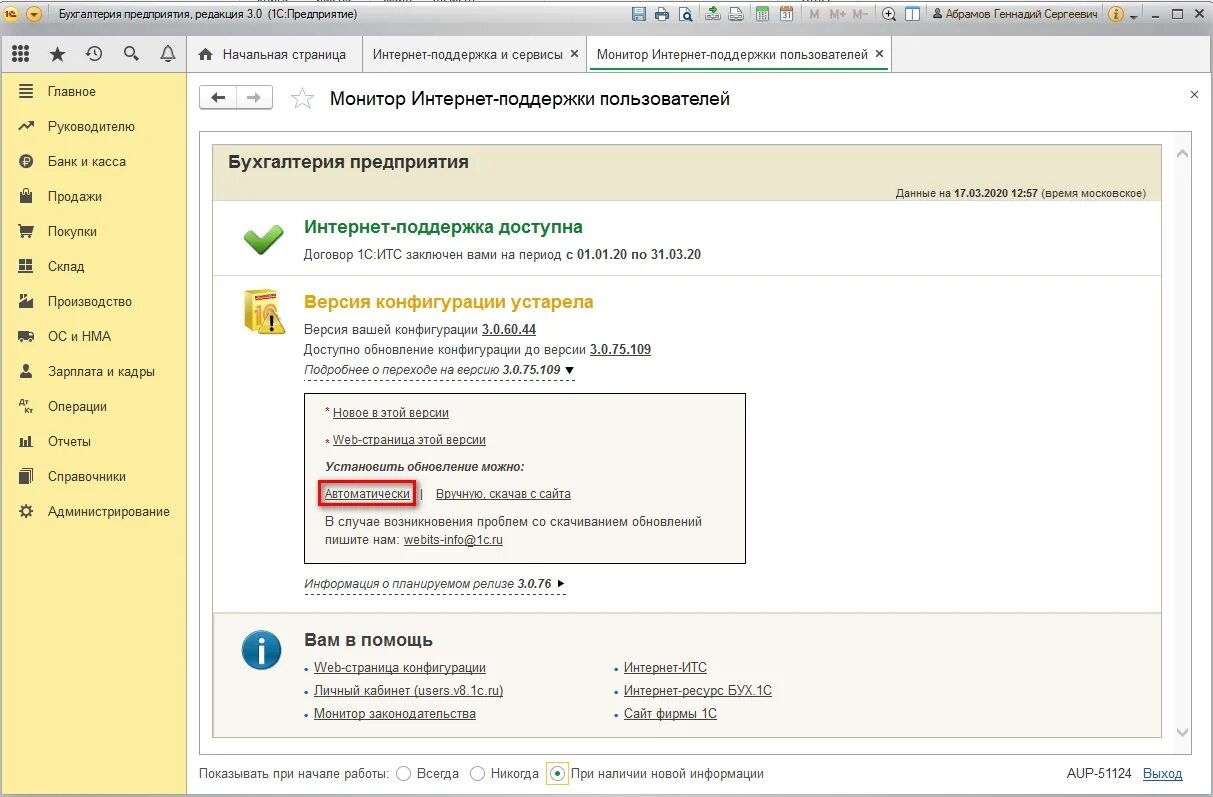The height and width of the screenshot is (797, 1213).
Task: Open the Calendar icon
Action: click(x=786, y=14)
